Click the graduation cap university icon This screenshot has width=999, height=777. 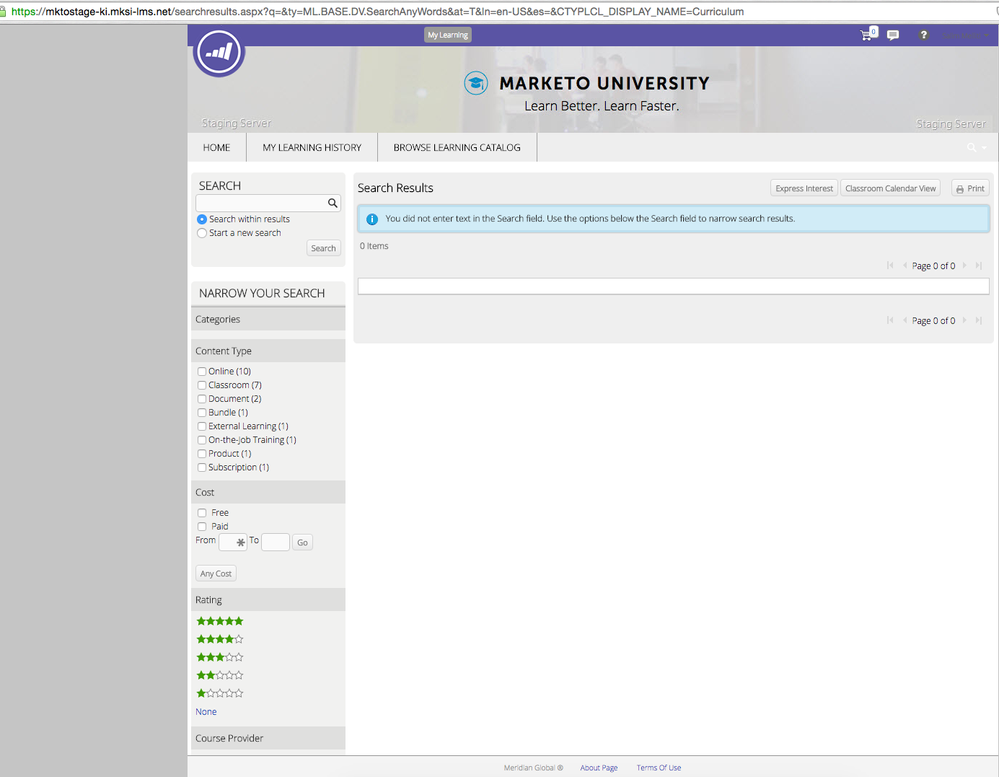(x=476, y=83)
